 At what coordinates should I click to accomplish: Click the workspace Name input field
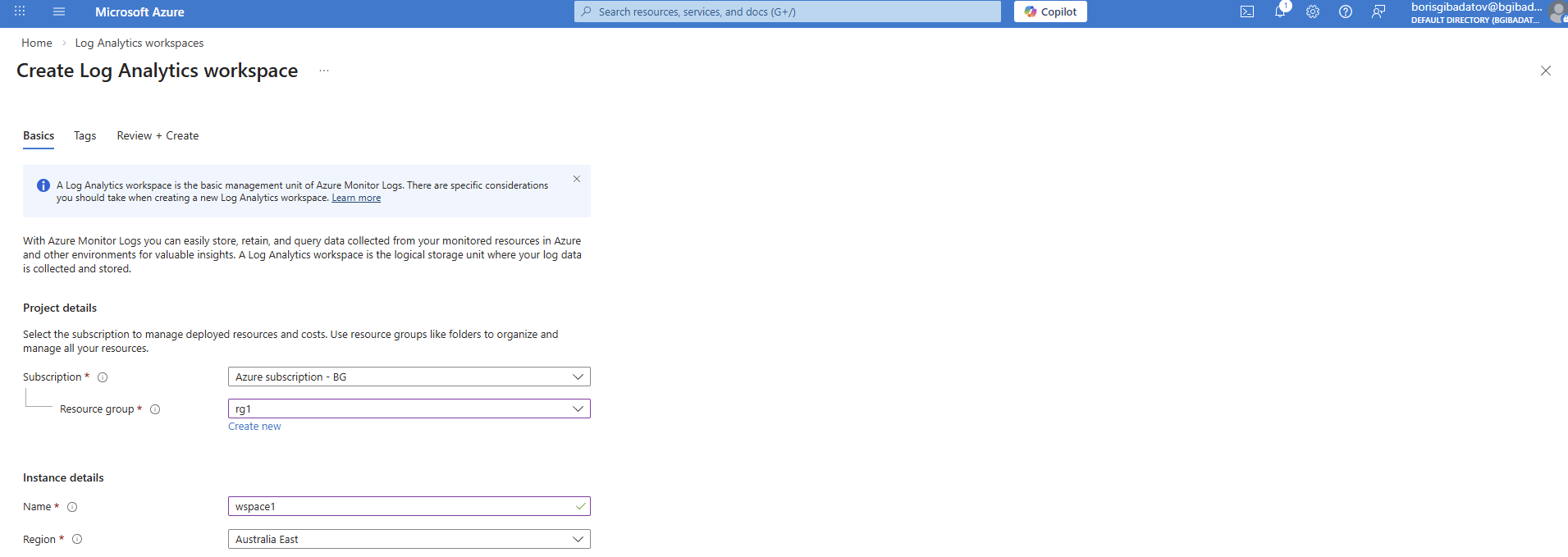click(402, 506)
